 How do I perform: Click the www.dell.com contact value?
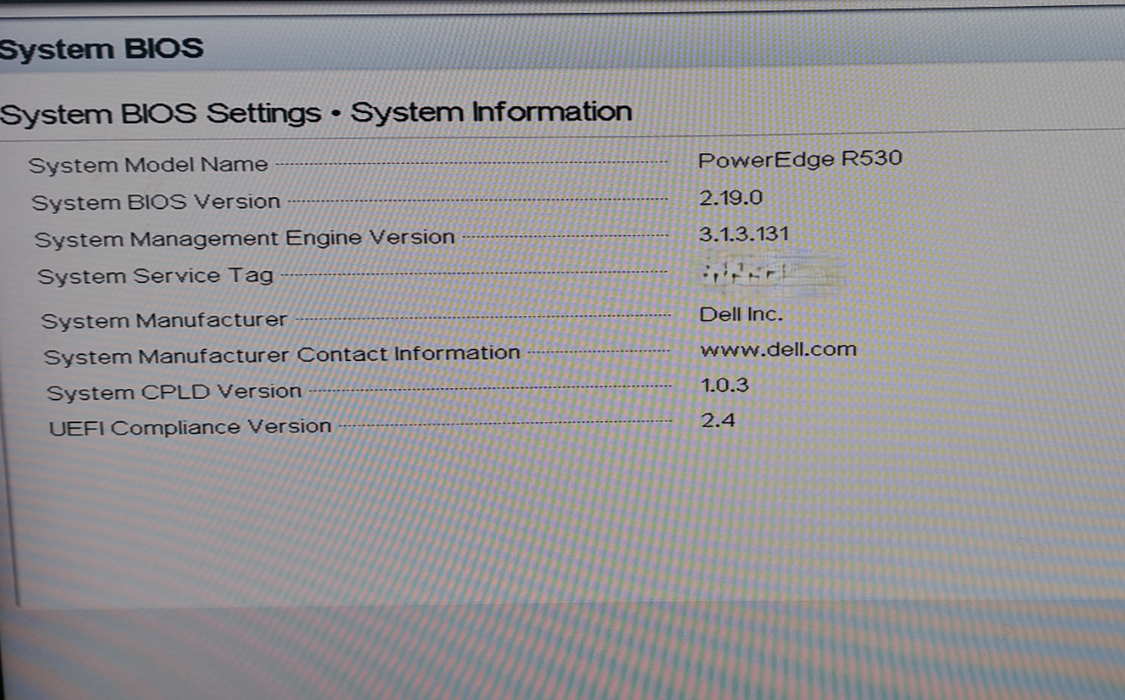point(778,349)
